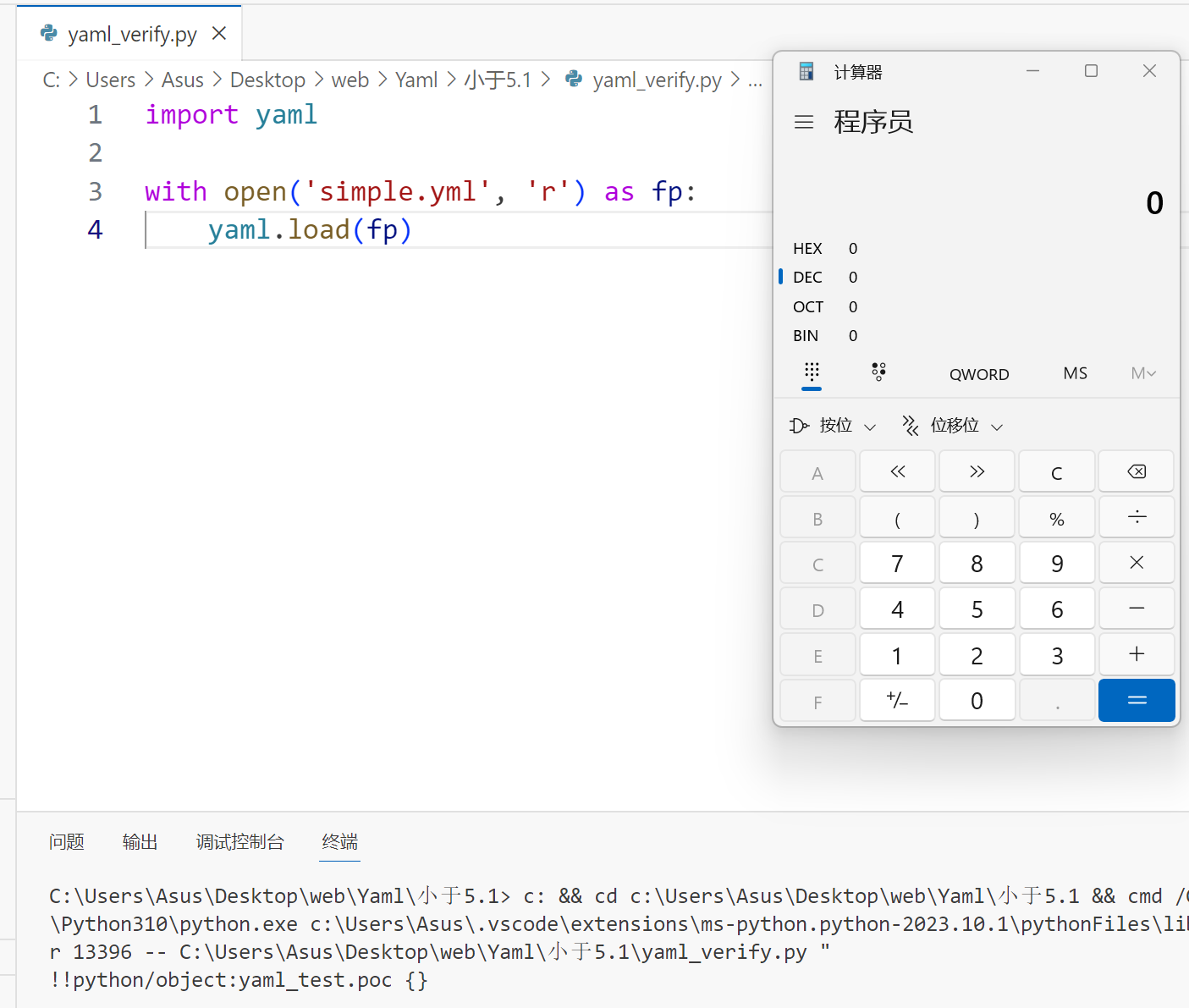Click the Users breadcrumb segment
Image resolution: width=1189 pixels, height=1008 pixels.
click(110, 80)
